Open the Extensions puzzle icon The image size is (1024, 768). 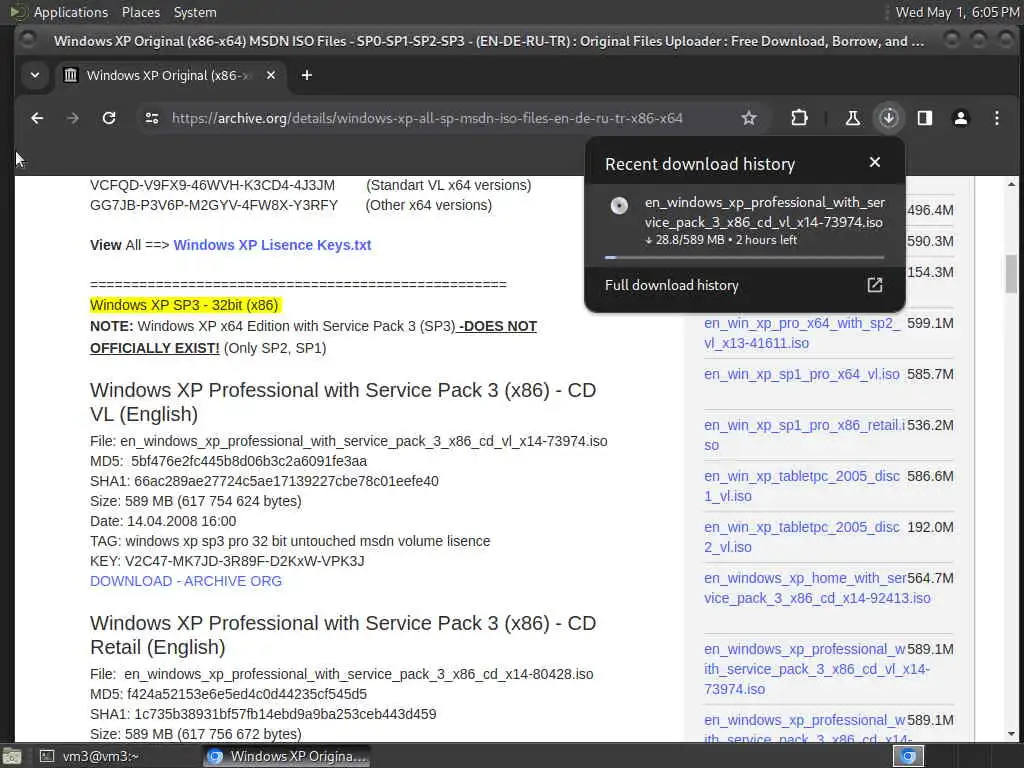tap(799, 118)
